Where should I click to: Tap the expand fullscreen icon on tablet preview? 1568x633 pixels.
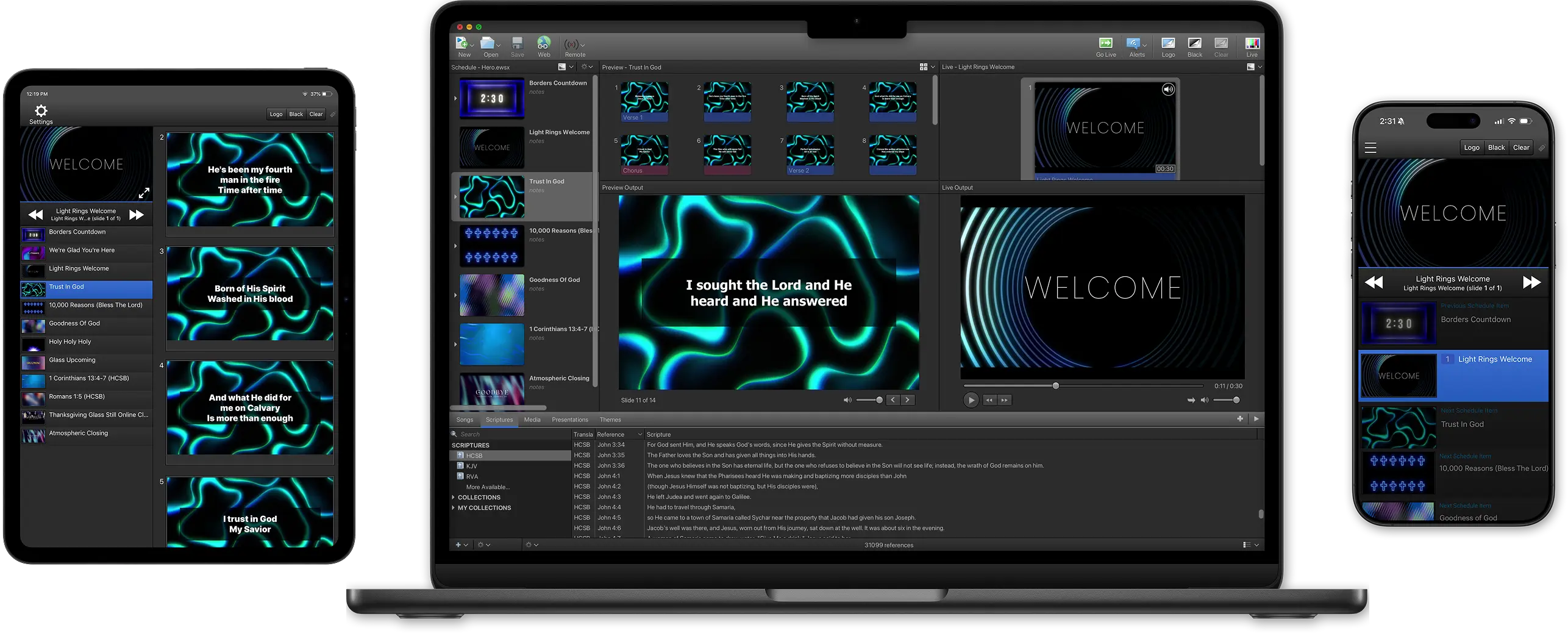[144, 193]
